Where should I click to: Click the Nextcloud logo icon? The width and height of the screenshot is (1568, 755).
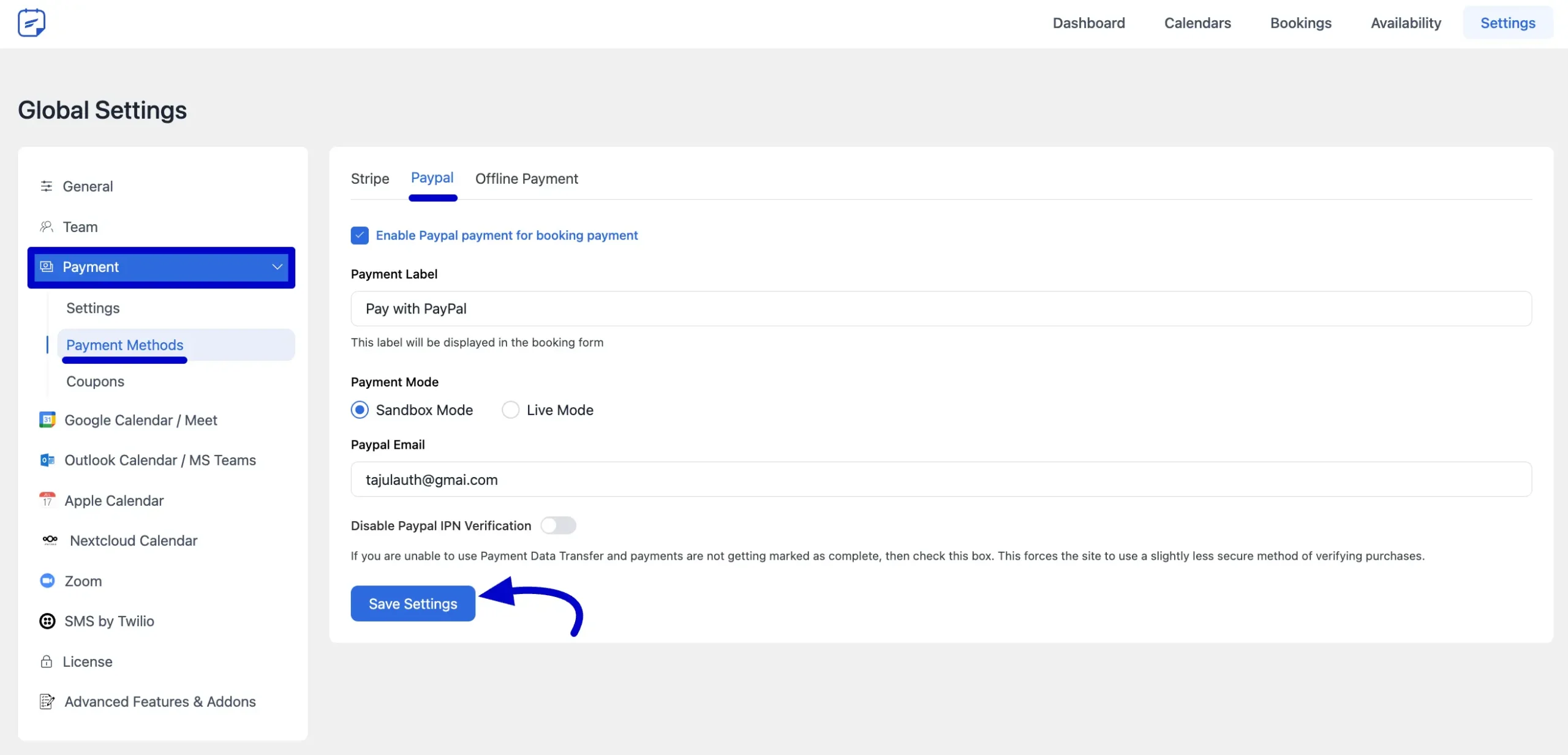pyautogui.click(x=50, y=539)
